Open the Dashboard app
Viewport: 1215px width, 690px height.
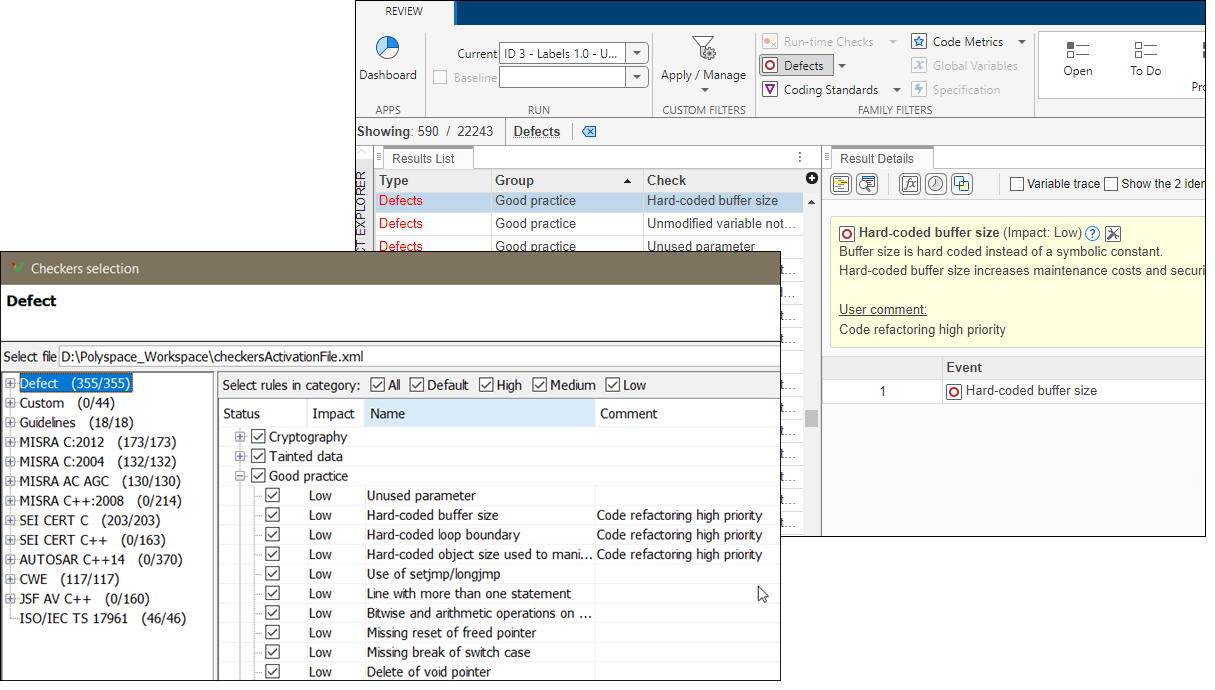(387, 60)
